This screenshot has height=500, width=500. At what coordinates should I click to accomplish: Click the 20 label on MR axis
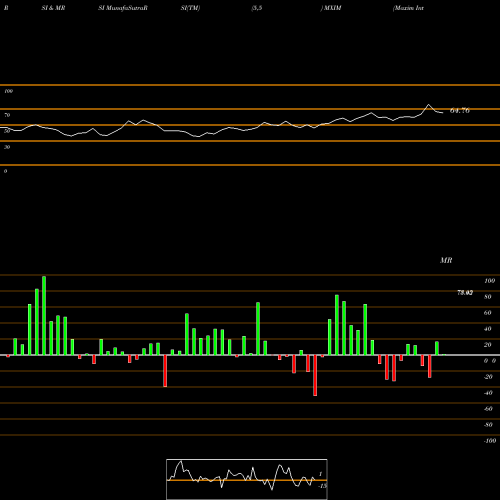click(488, 345)
